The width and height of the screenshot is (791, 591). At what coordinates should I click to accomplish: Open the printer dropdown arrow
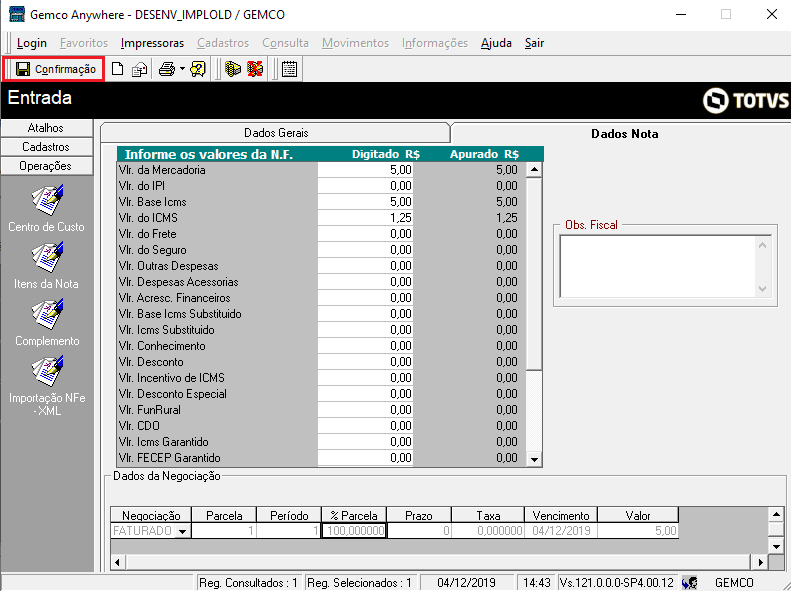182,69
